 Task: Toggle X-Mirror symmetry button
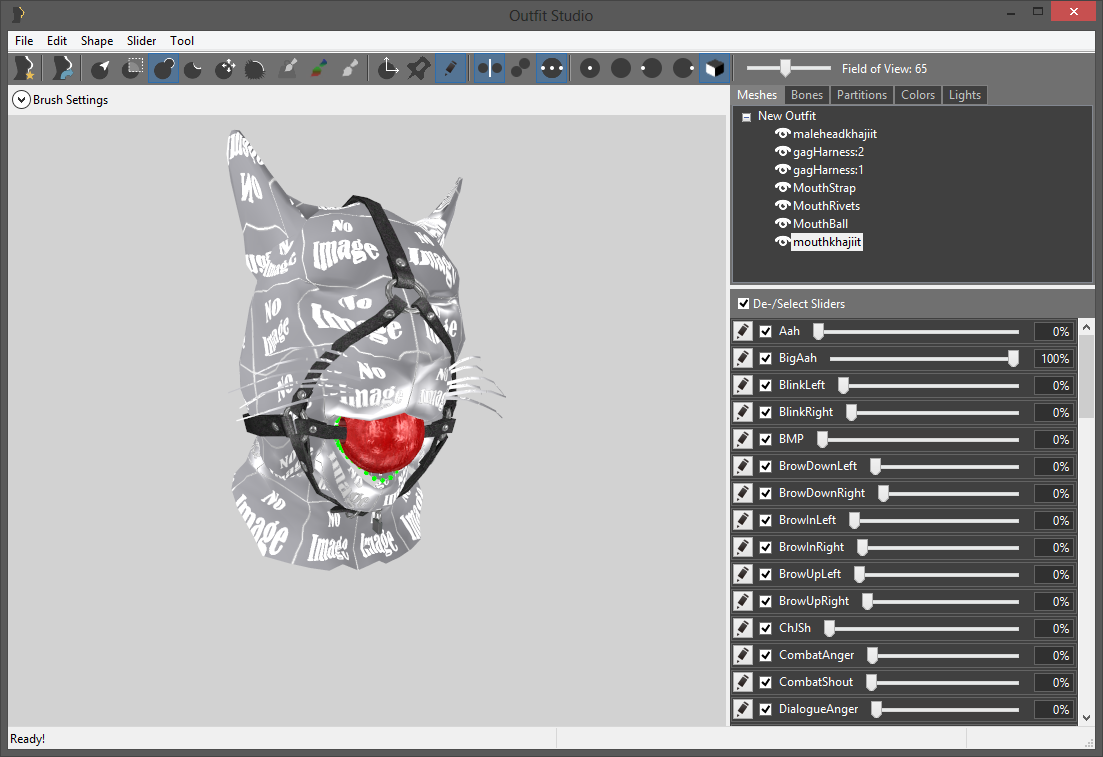[490, 68]
